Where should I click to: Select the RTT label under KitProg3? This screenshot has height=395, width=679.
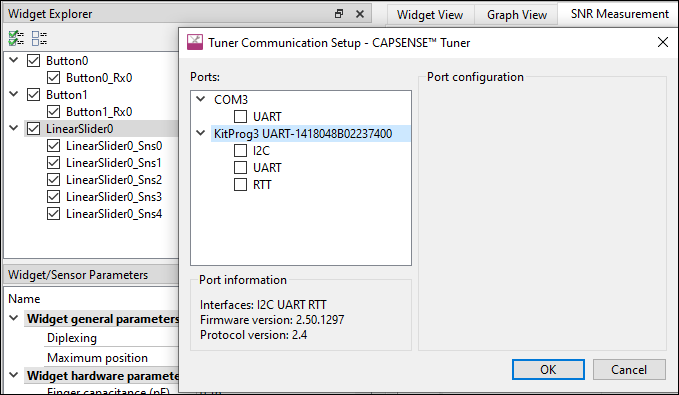[x=262, y=185]
